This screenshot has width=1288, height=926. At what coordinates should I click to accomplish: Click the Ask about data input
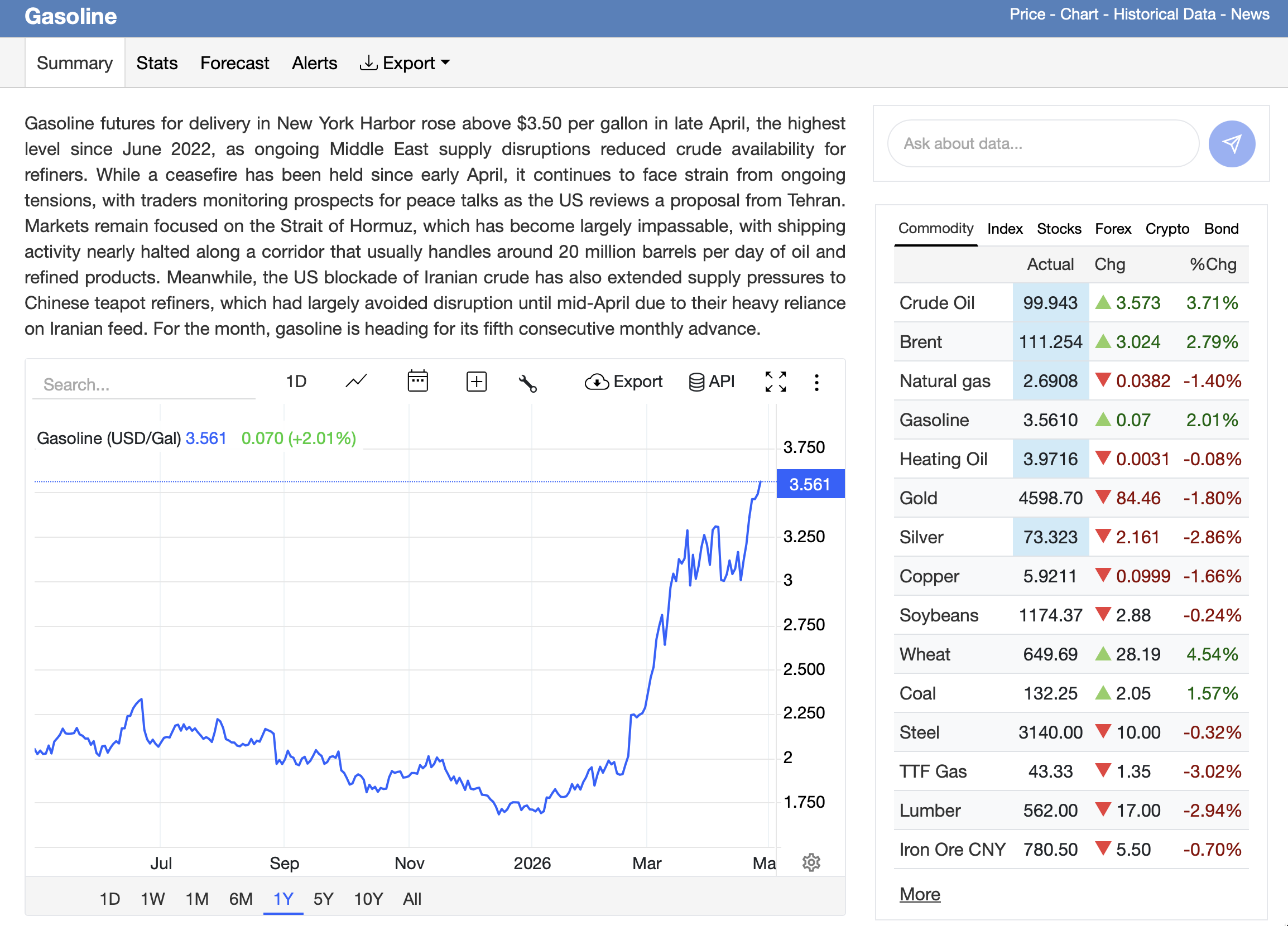click(1042, 143)
